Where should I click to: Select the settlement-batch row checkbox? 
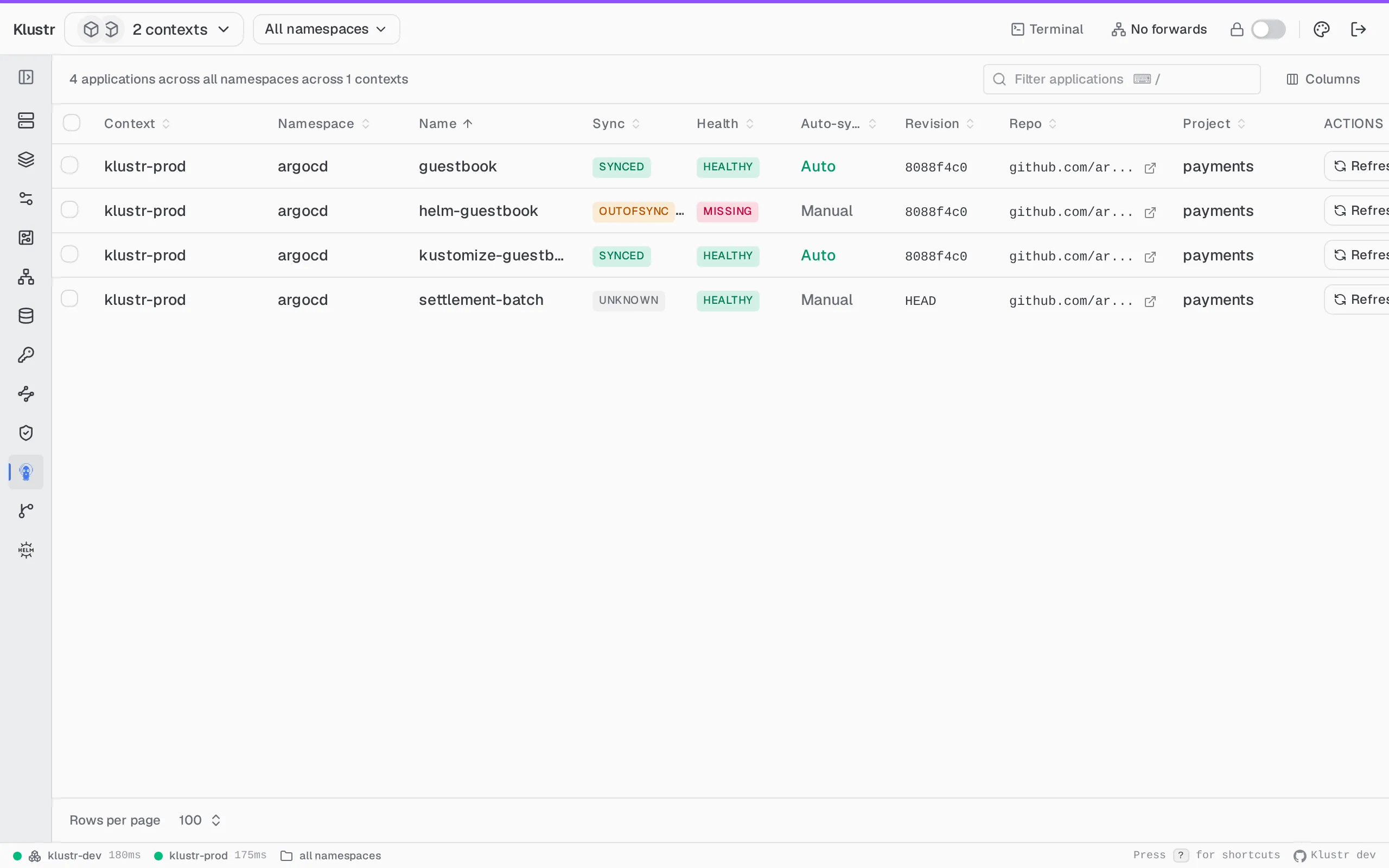(x=69, y=298)
